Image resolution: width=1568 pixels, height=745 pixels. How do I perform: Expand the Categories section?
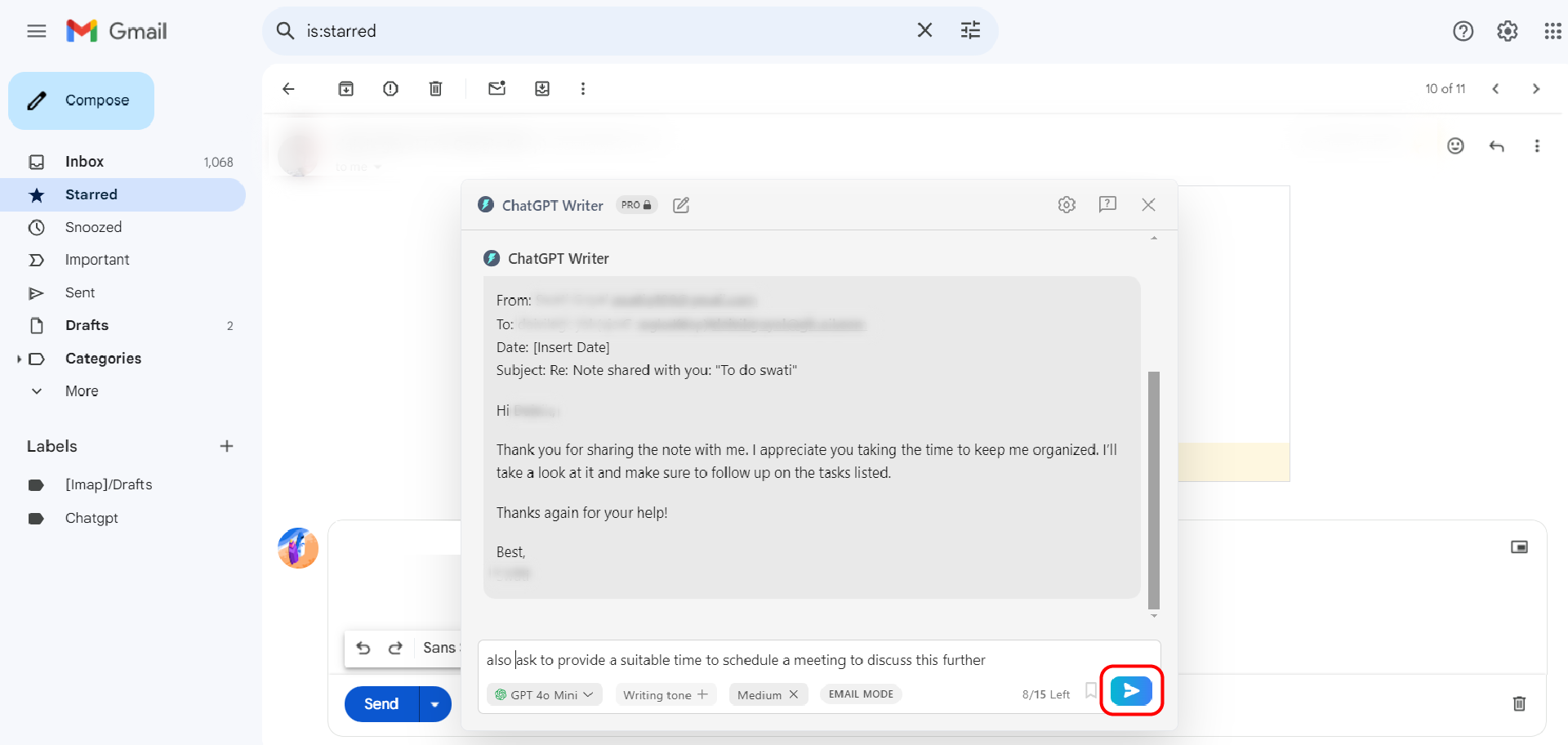click(18, 359)
